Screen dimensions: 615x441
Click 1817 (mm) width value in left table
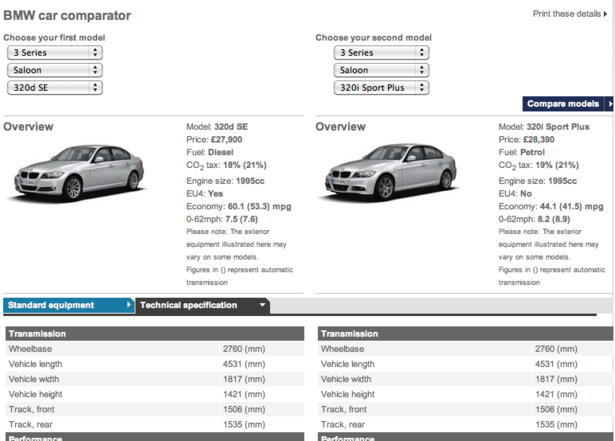pyautogui.click(x=244, y=379)
